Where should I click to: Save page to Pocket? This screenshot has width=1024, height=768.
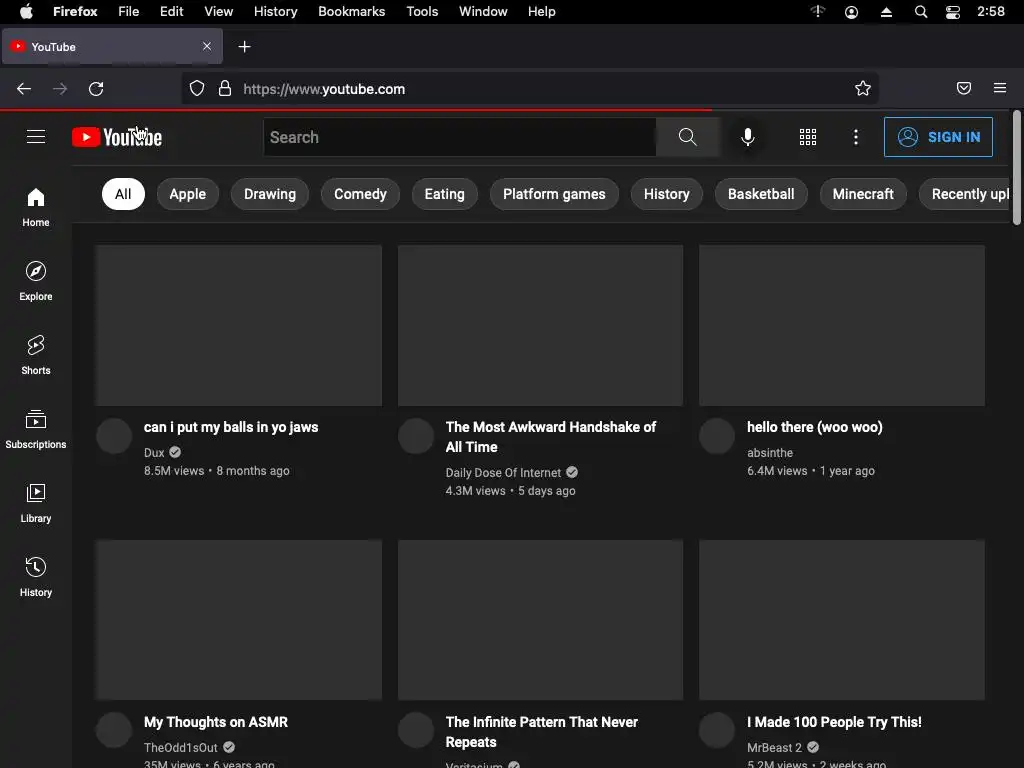click(x=964, y=89)
